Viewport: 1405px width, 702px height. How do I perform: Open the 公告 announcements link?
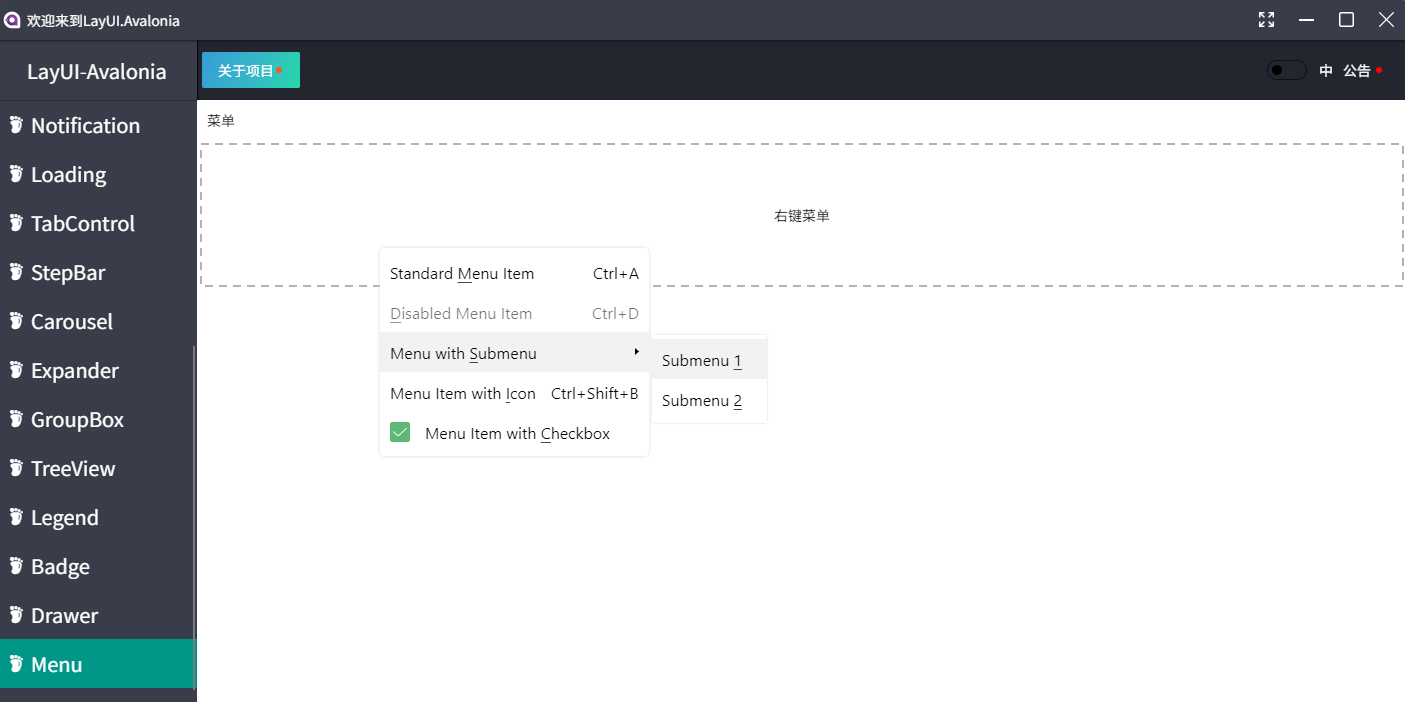pos(1358,70)
